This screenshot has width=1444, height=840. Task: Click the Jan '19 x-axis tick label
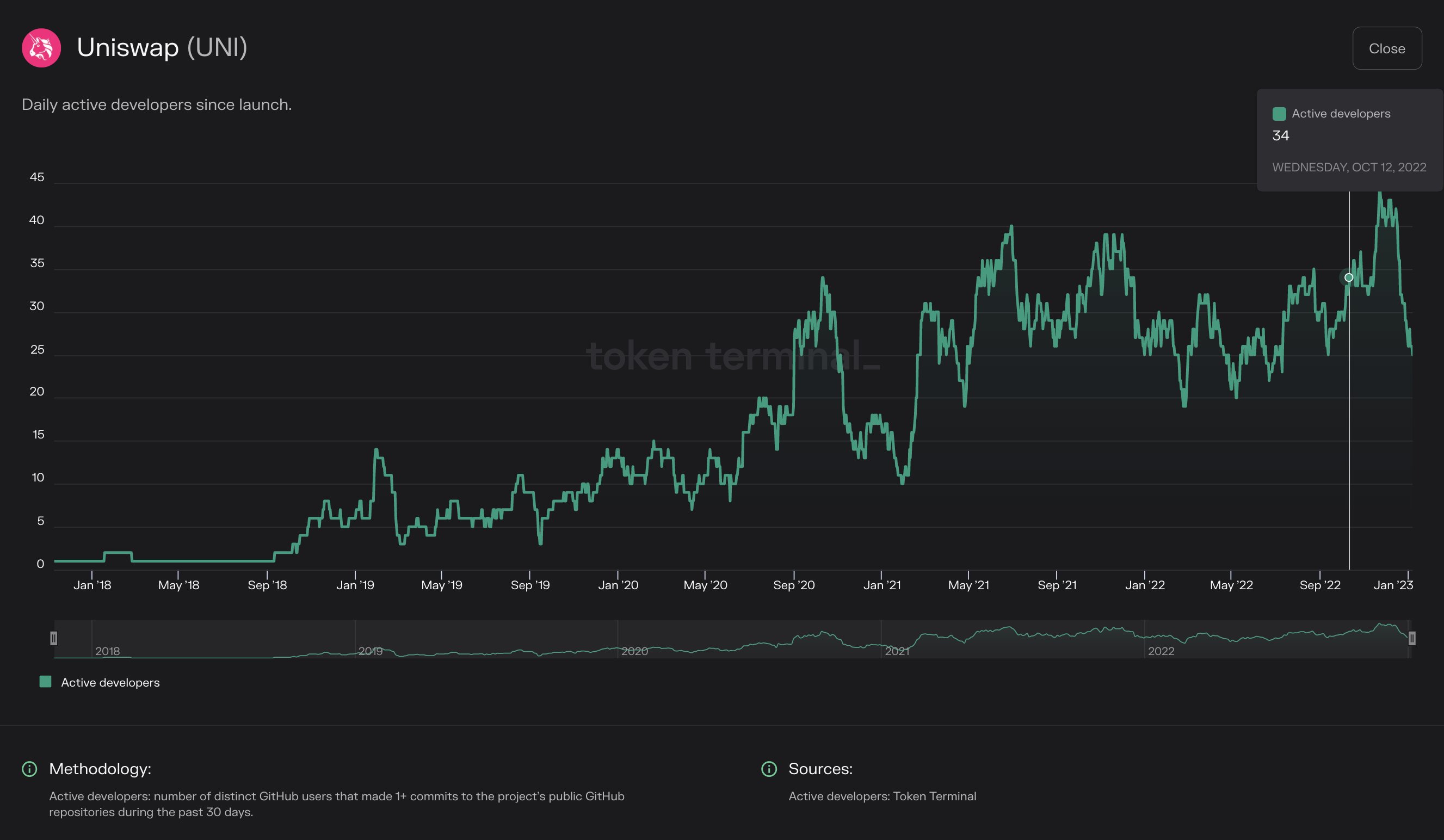point(355,585)
